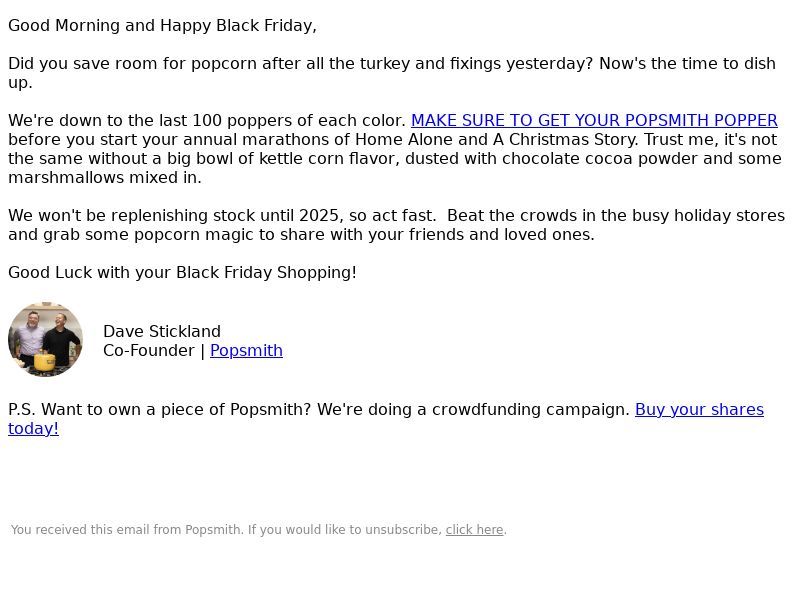Screen dimensions: 800x600
Task: Click the yellow popcorn popper in the photo
Action: pos(44,362)
